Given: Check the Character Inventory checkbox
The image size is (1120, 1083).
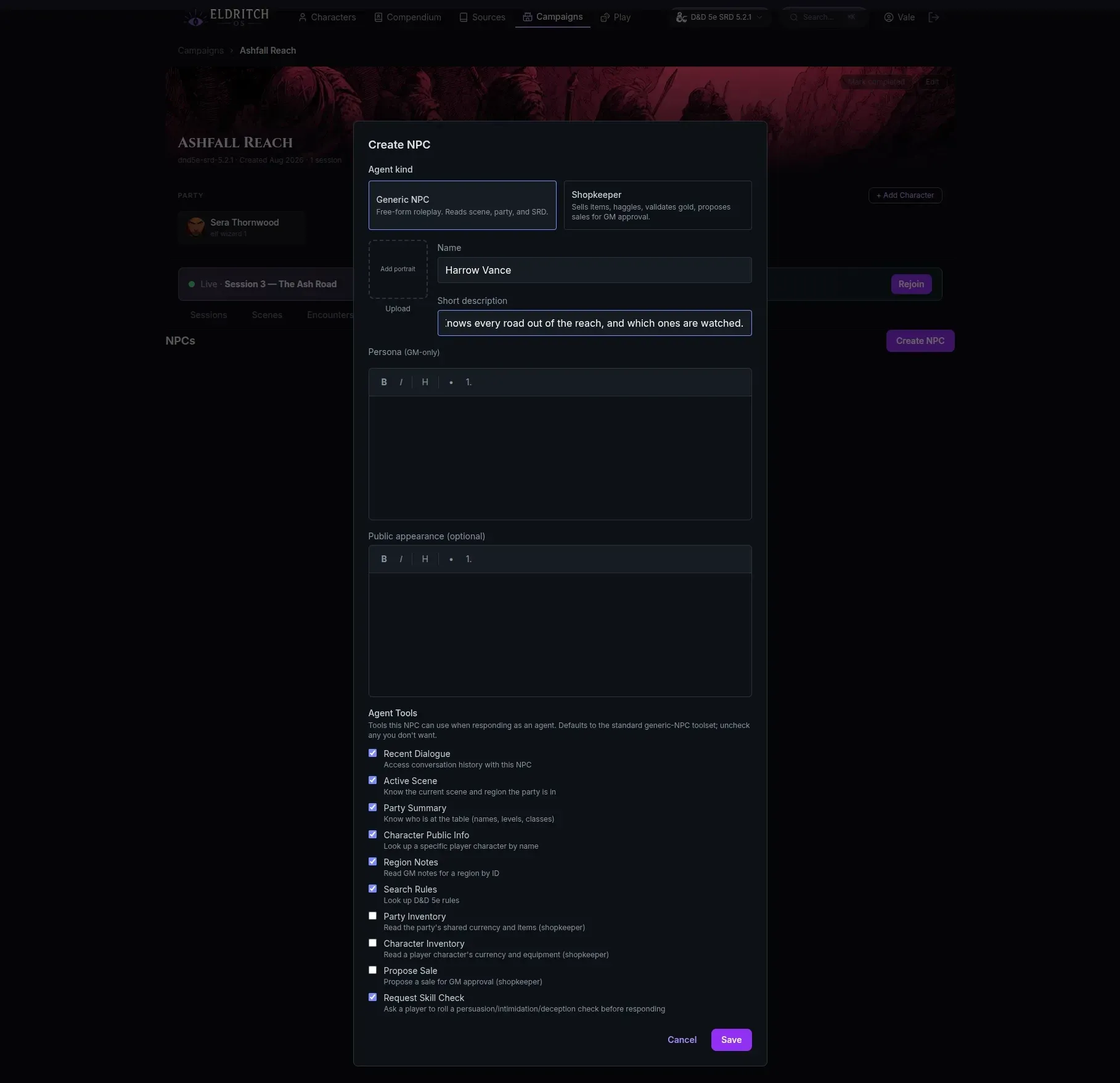Looking at the screenshot, I should point(372,943).
